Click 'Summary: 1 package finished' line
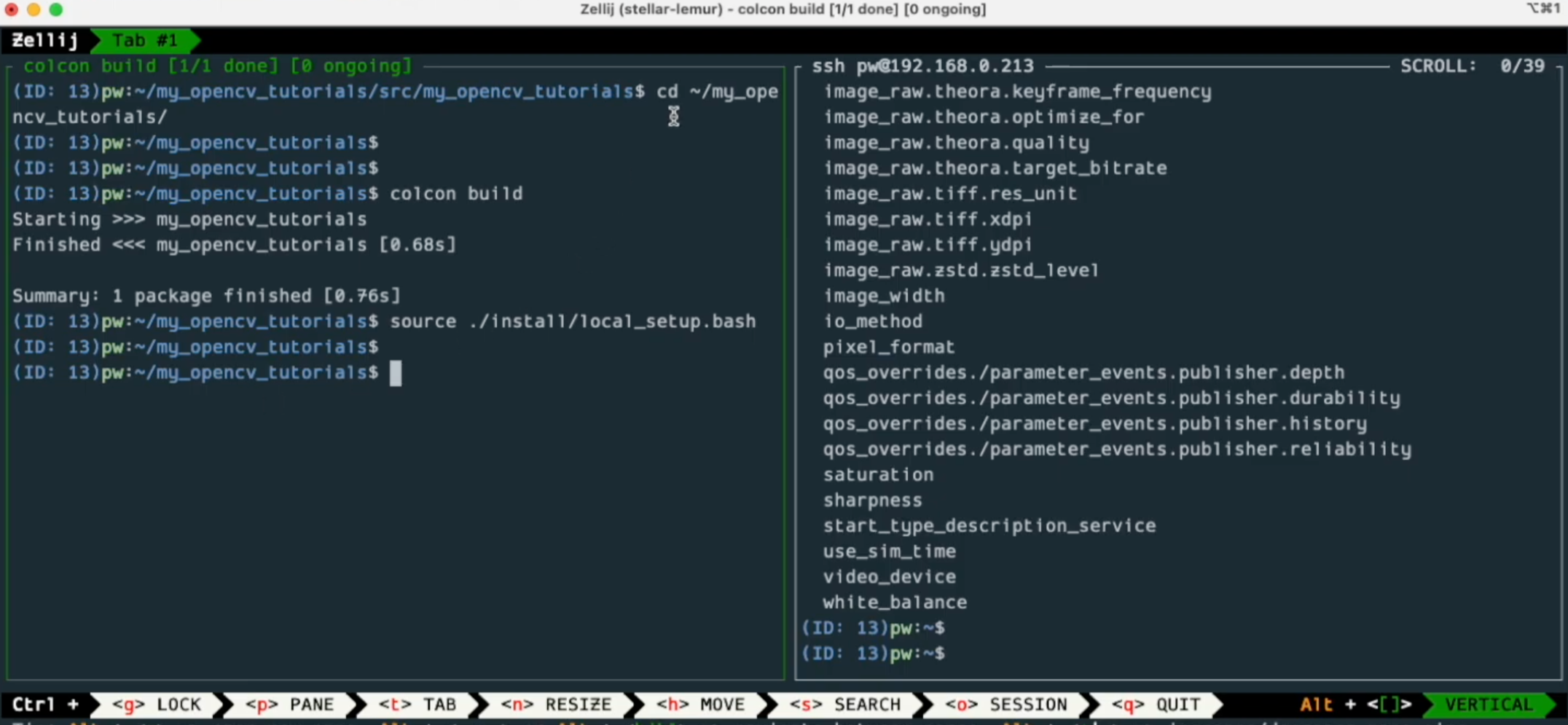The width and height of the screenshot is (1568, 725). point(206,296)
